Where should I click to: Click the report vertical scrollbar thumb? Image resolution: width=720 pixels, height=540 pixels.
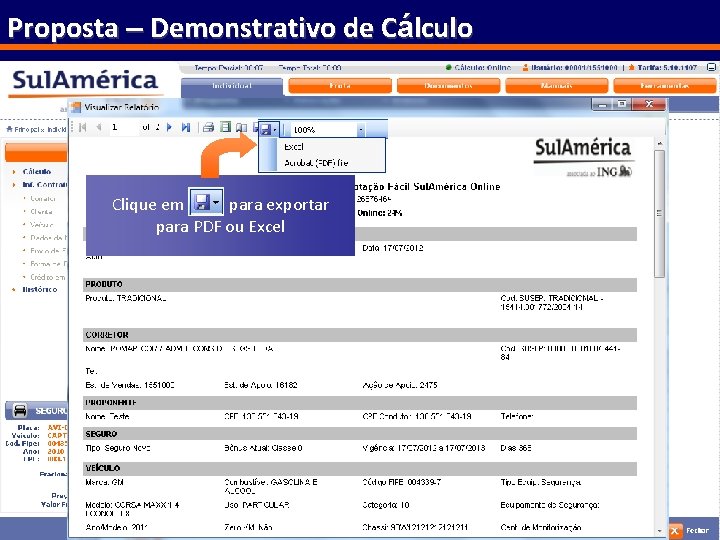tap(659, 214)
